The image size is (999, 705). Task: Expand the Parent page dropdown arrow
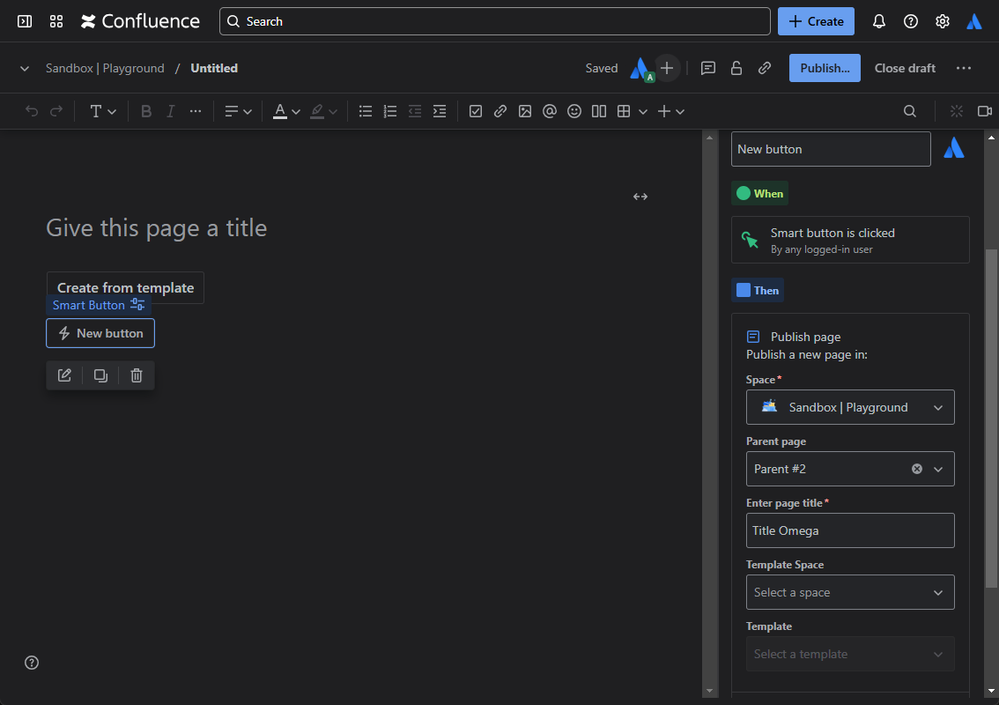[938, 469]
